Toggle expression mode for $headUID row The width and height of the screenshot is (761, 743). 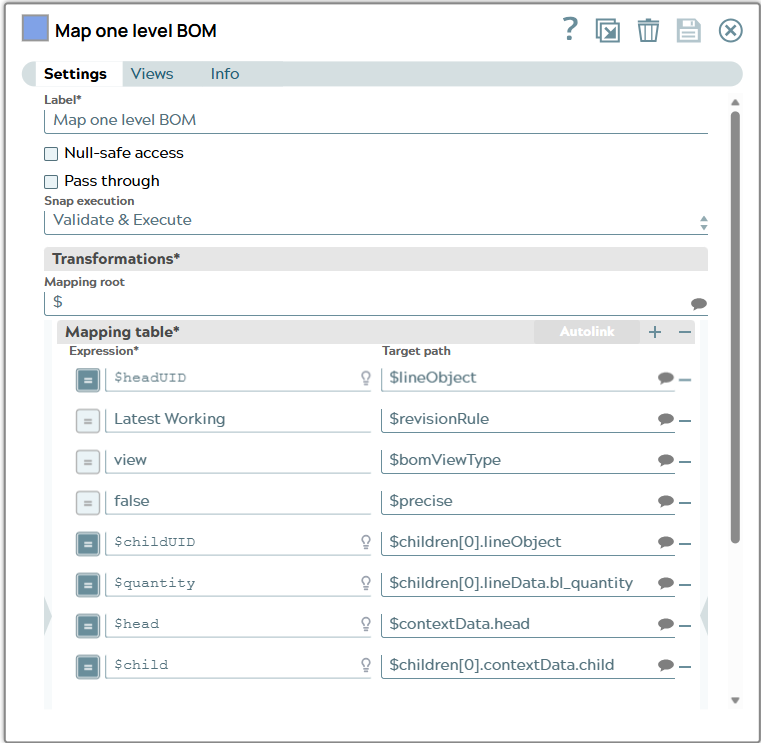click(x=88, y=380)
